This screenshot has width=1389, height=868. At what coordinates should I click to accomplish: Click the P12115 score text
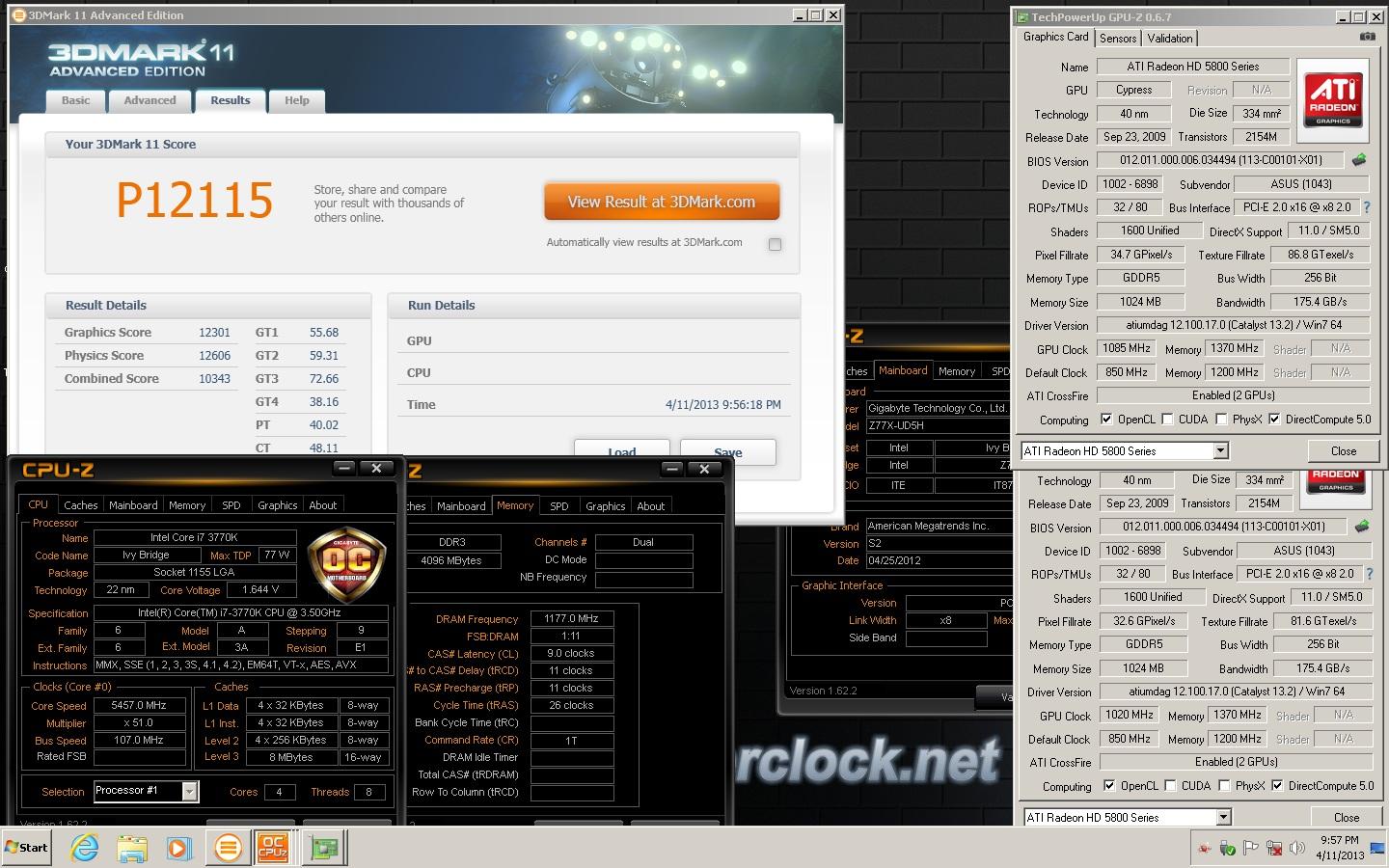(195, 200)
